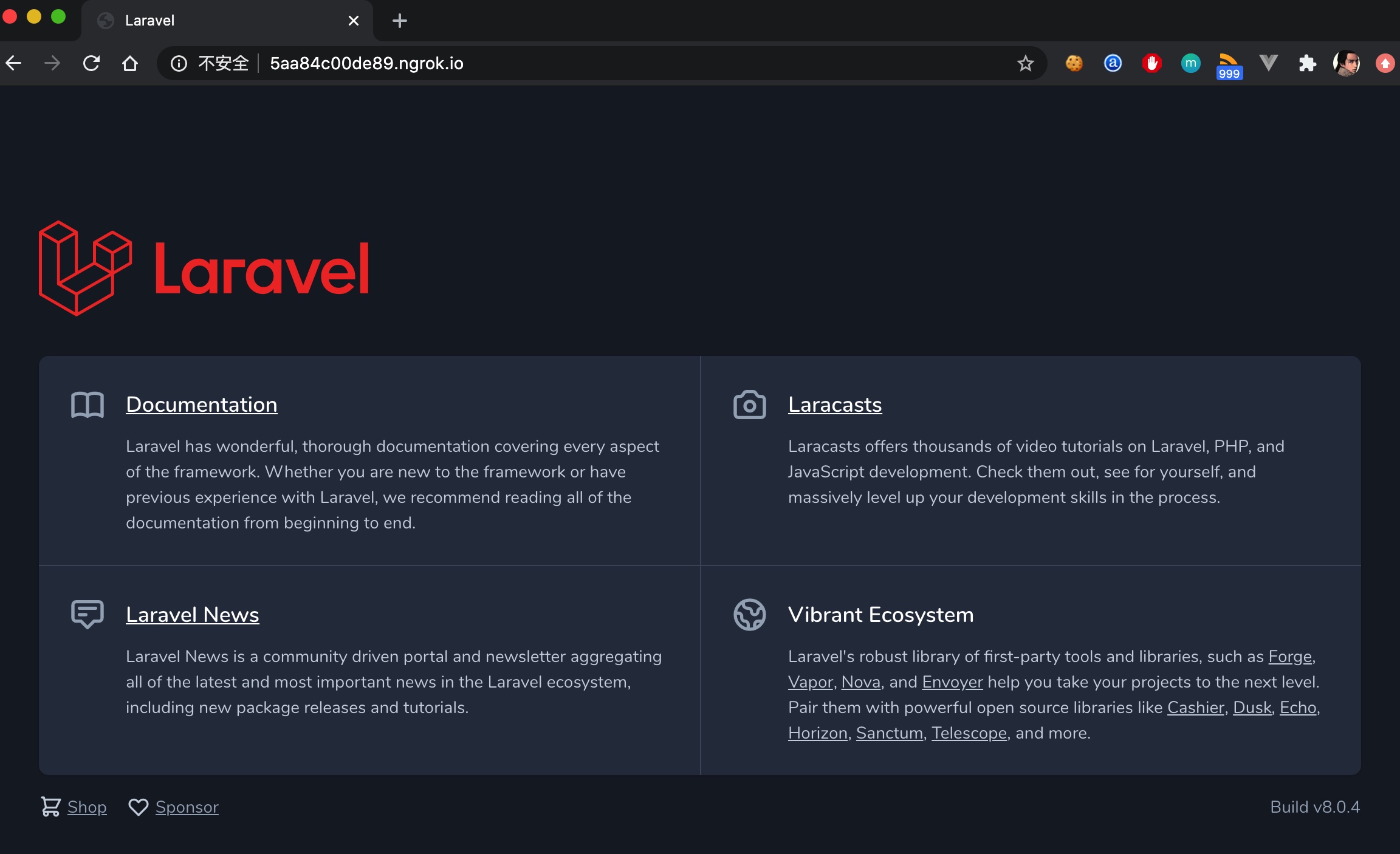The height and width of the screenshot is (854, 1400).
Task: Close the Laravel tab
Action: point(354,21)
